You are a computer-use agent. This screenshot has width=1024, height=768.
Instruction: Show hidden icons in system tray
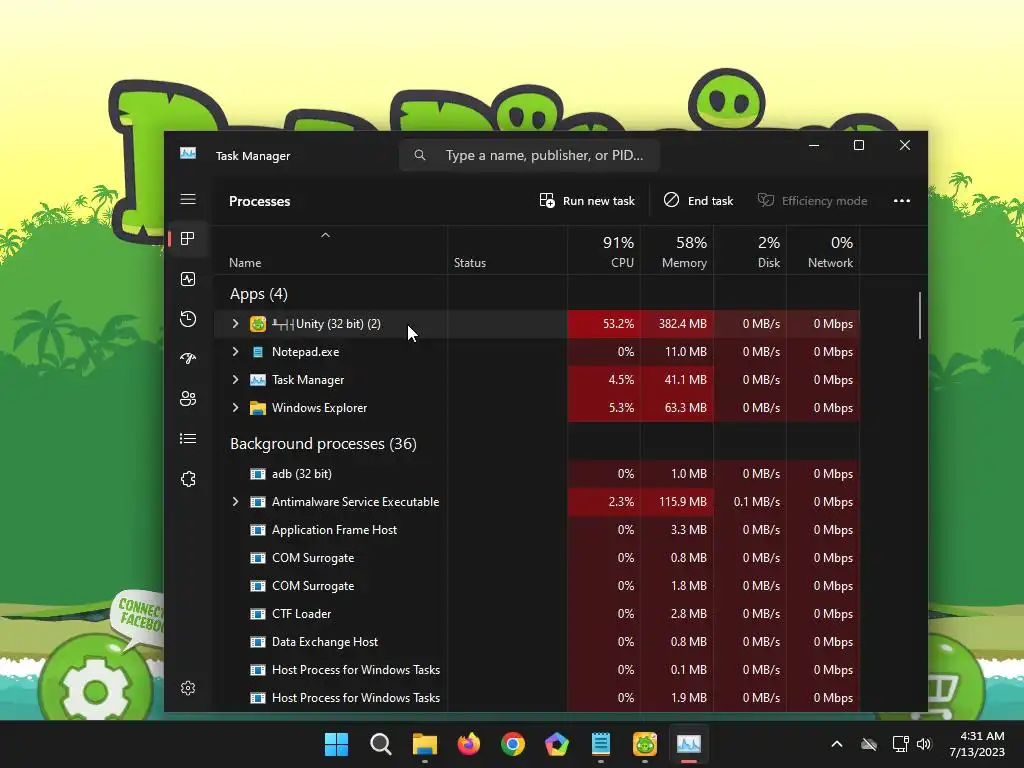[837, 744]
